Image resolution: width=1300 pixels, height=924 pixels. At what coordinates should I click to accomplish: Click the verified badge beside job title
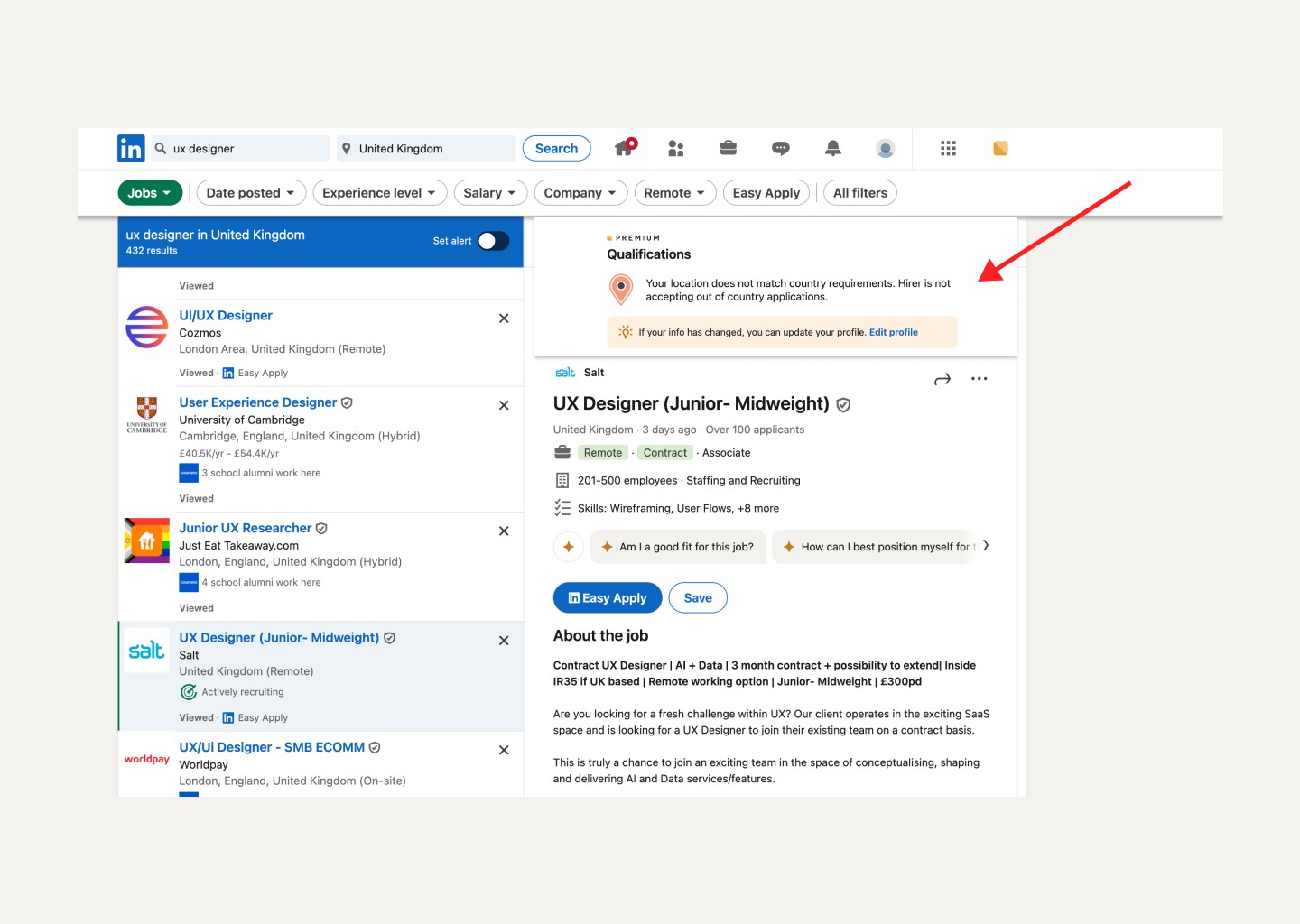(x=843, y=405)
